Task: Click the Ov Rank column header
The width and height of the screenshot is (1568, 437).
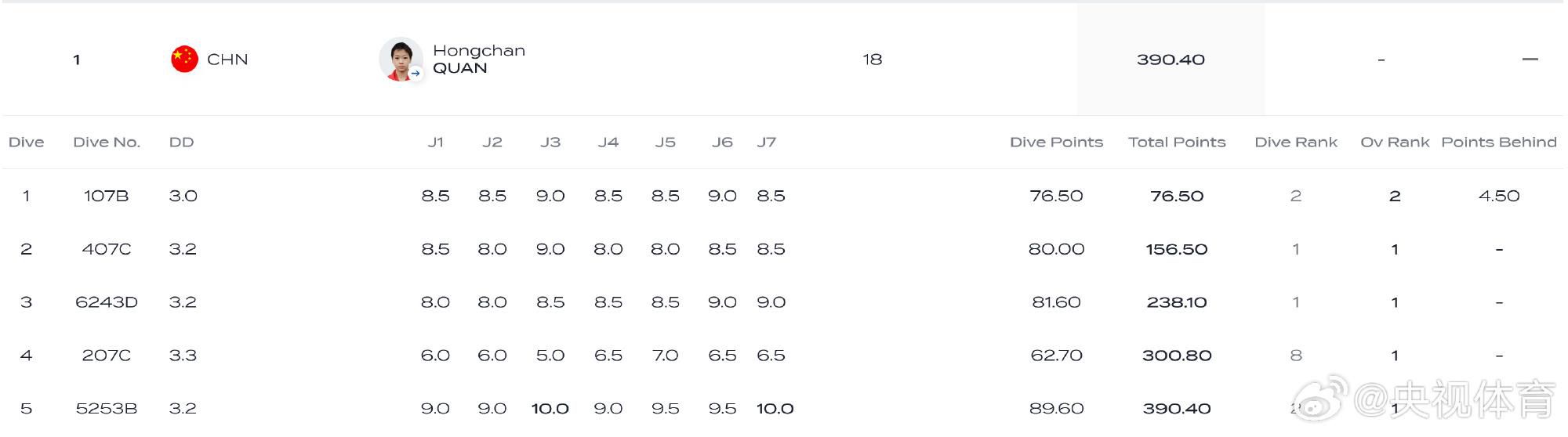Action: (x=1395, y=143)
